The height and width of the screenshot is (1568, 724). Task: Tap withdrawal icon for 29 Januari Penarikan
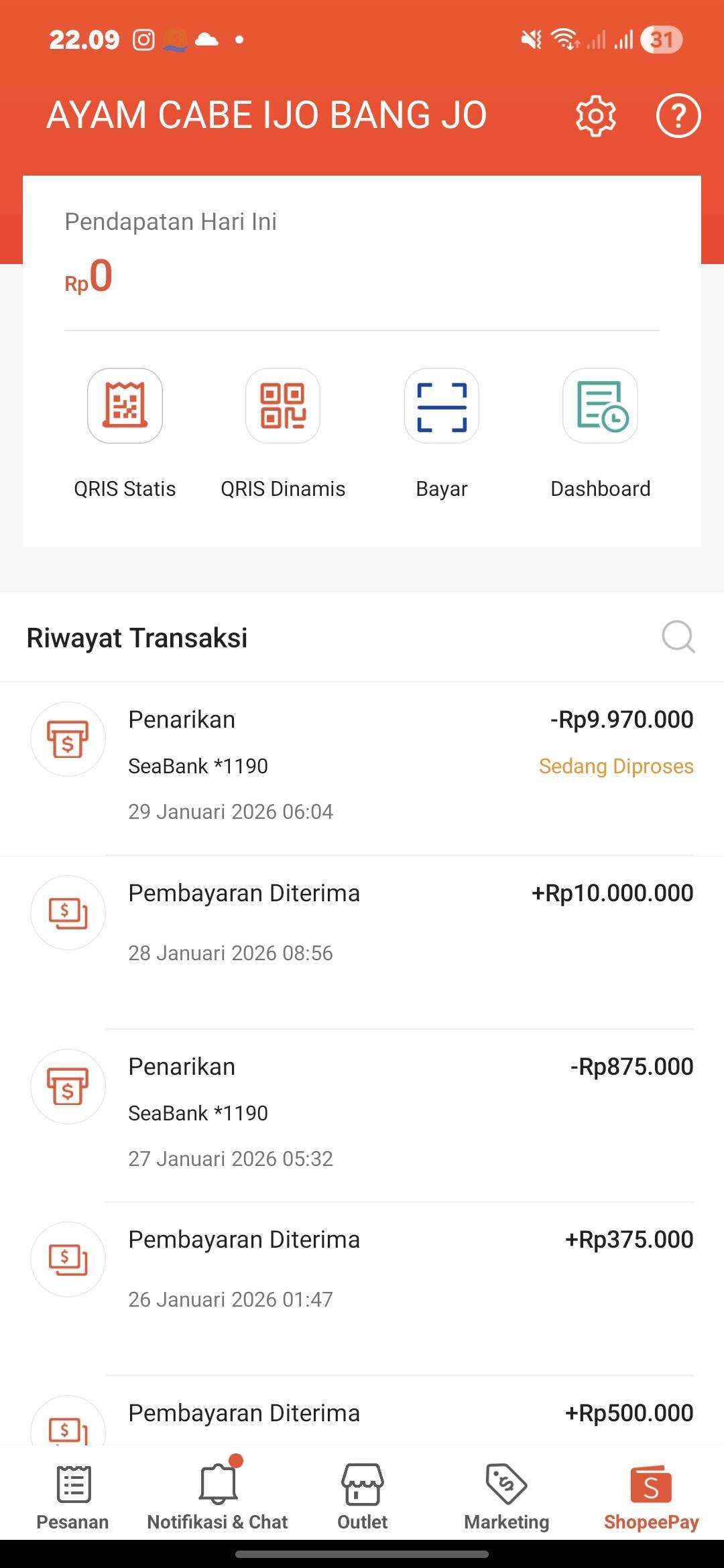click(68, 738)
